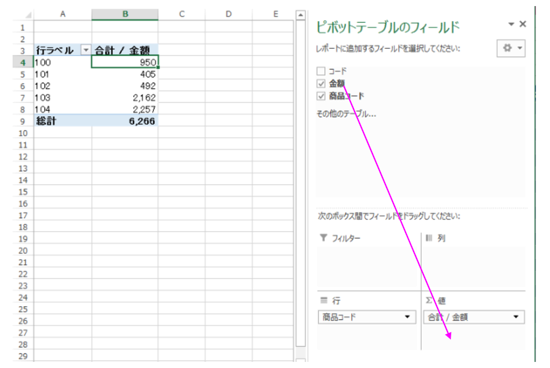The width and height of the screenshot is (550, 368).
Task: Open the 行ラベル filter dropdown
Action: (x=86, y=50)
